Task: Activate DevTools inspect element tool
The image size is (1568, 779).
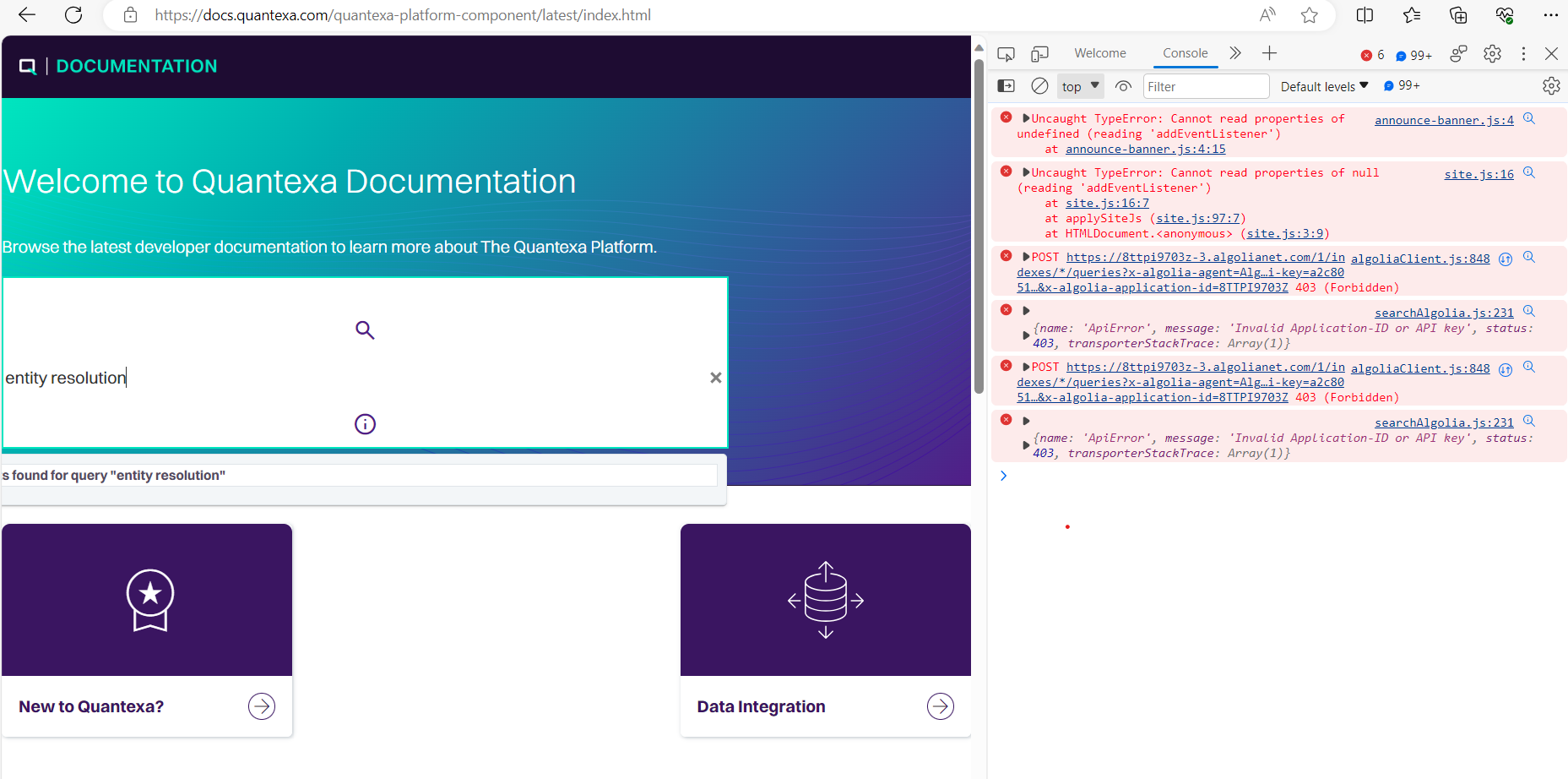Action: click(1006, 54)
